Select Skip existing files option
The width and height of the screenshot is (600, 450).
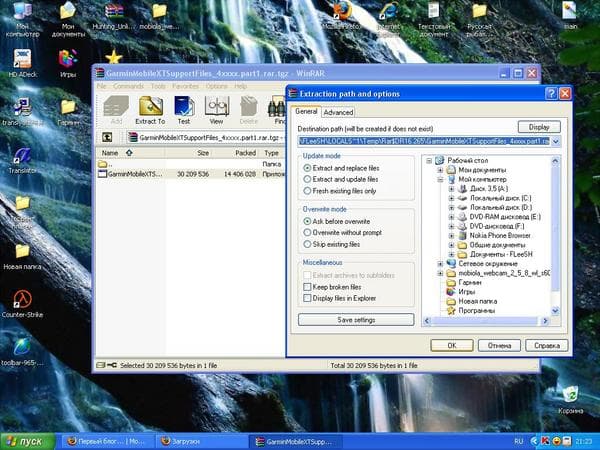point(307,244)
